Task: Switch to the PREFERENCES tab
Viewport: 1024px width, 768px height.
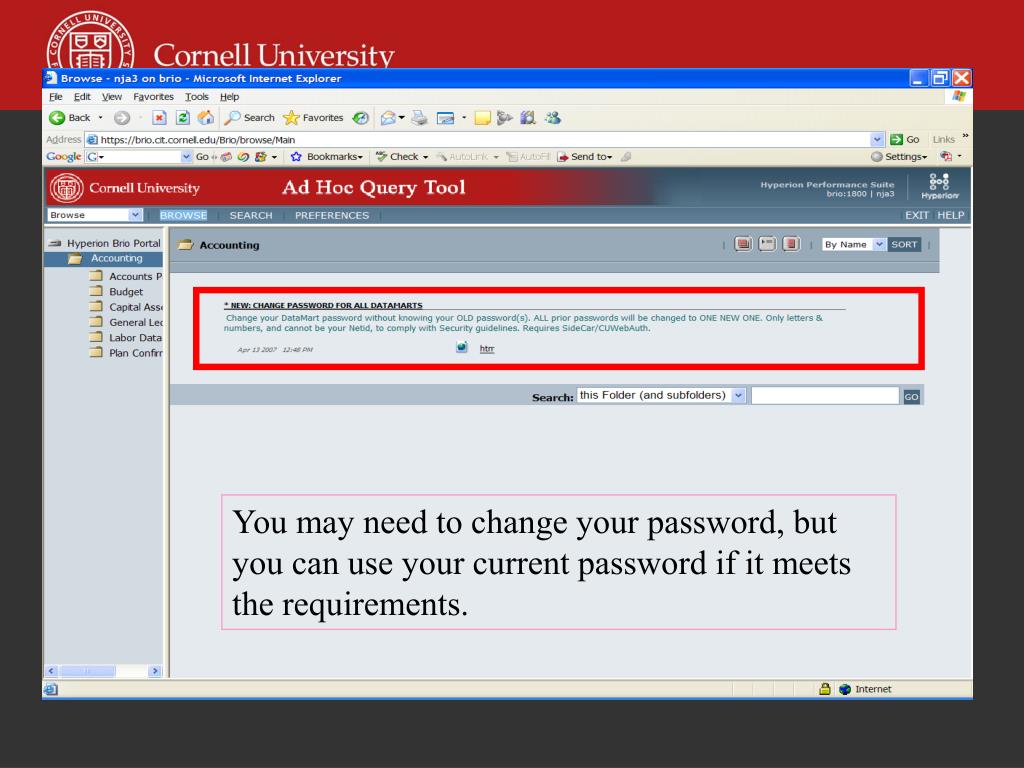Action: [332, 216]
